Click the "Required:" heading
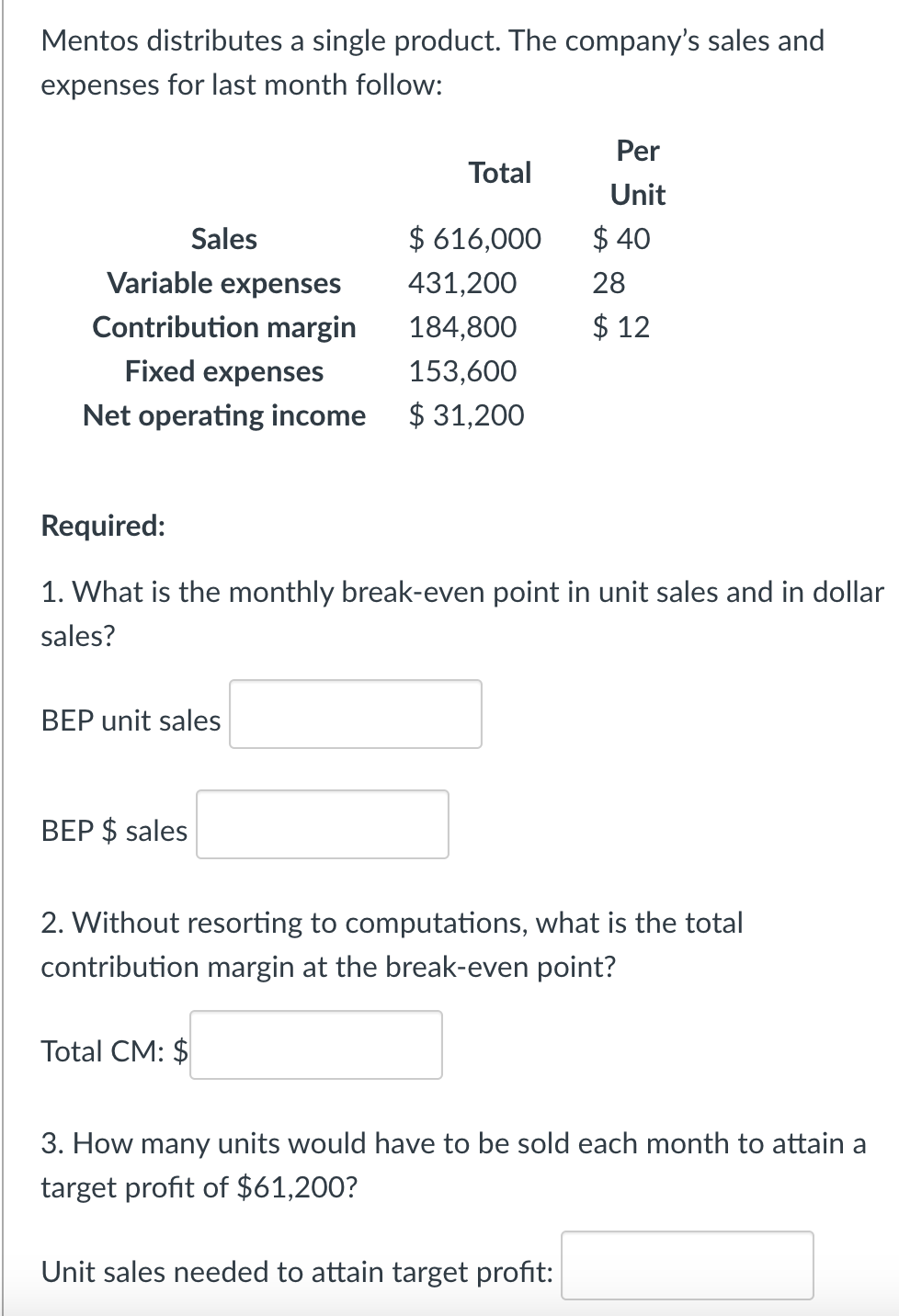 pyautogui.click(x=103, y=526)
